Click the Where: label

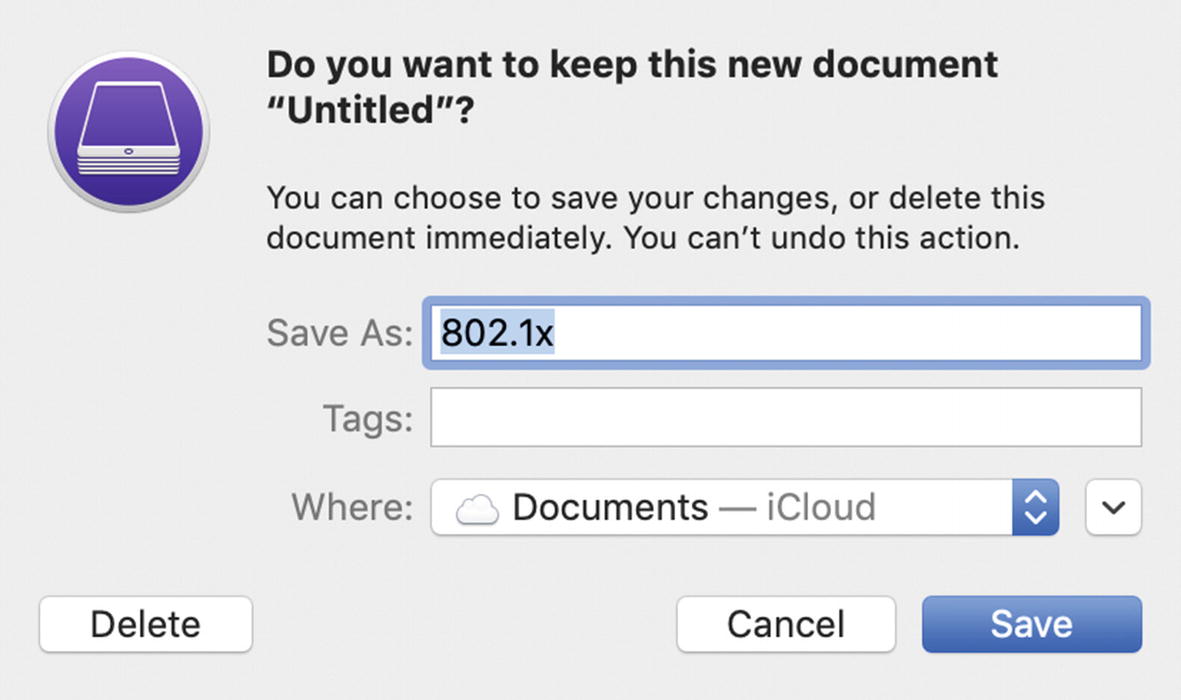[352, 507]
